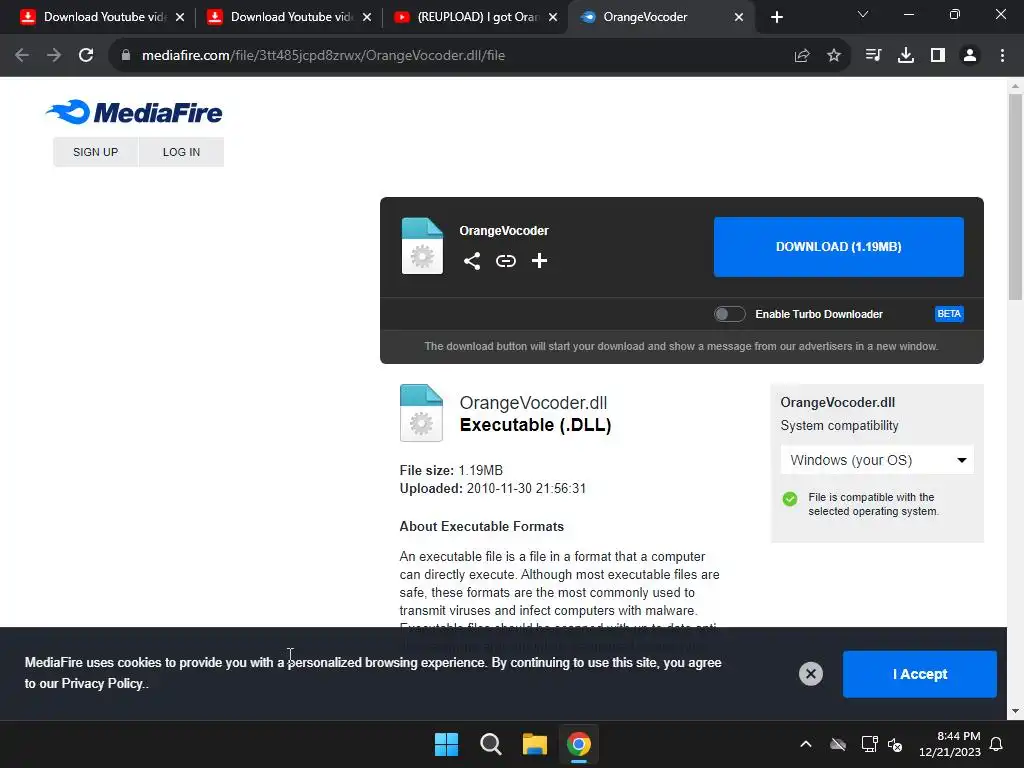1024x768 pixels.
Task: Reload the MediaFire page
Action: point(86,56)
